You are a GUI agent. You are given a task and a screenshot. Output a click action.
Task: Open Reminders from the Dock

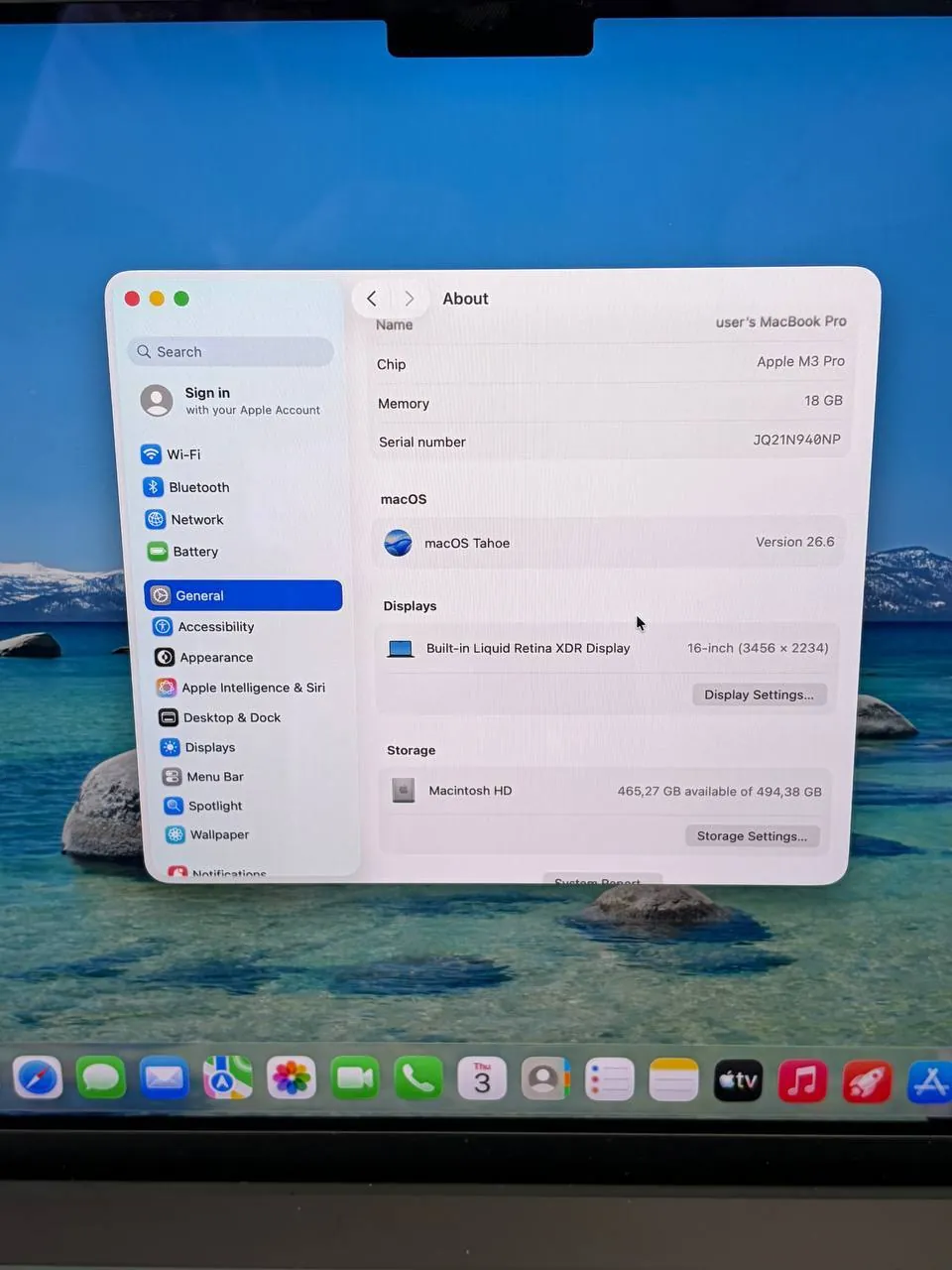click(x=609, y=1080)
